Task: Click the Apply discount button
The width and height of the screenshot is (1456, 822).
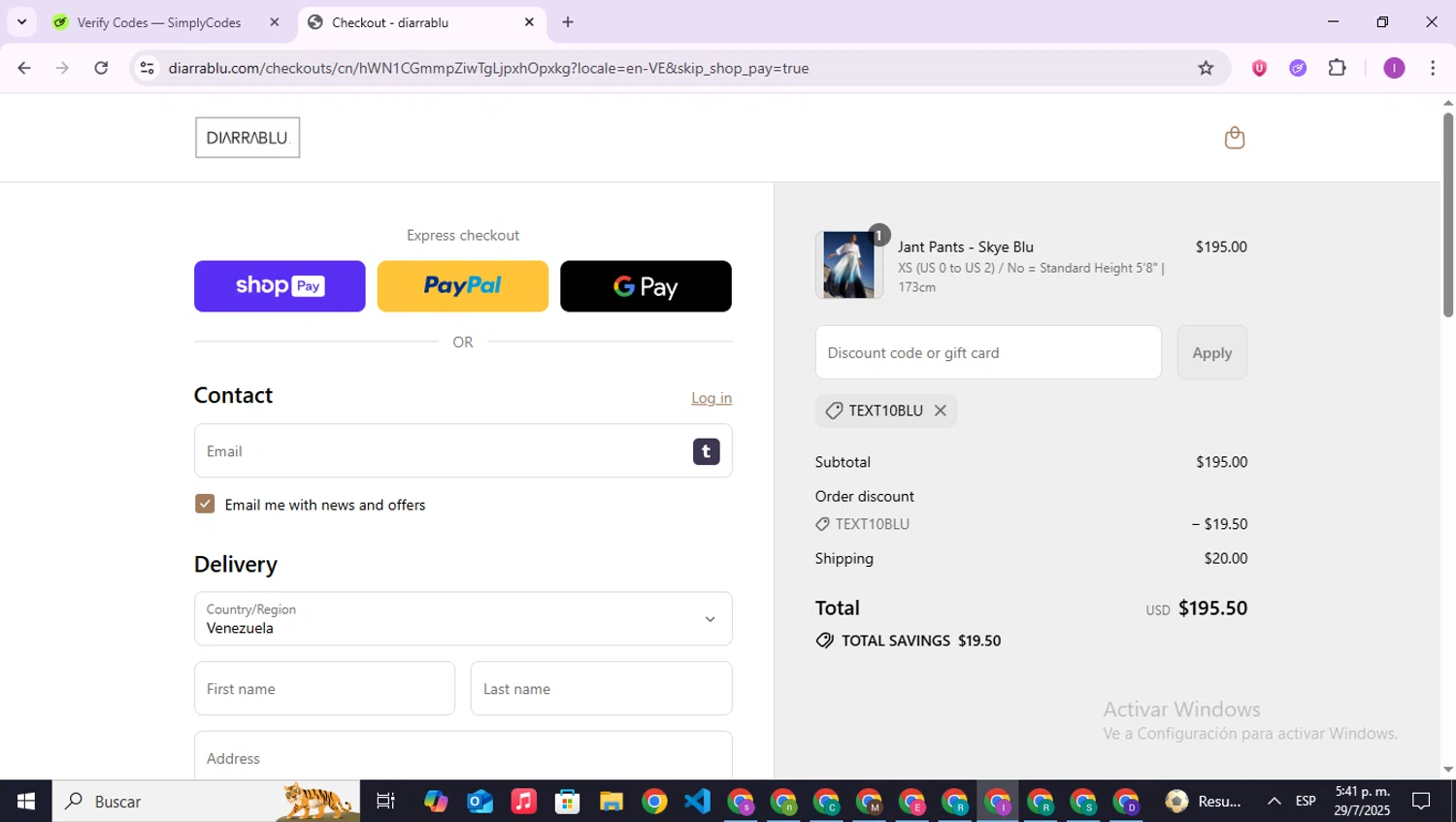Action: pyautogui.click(x=1211, y=352)
